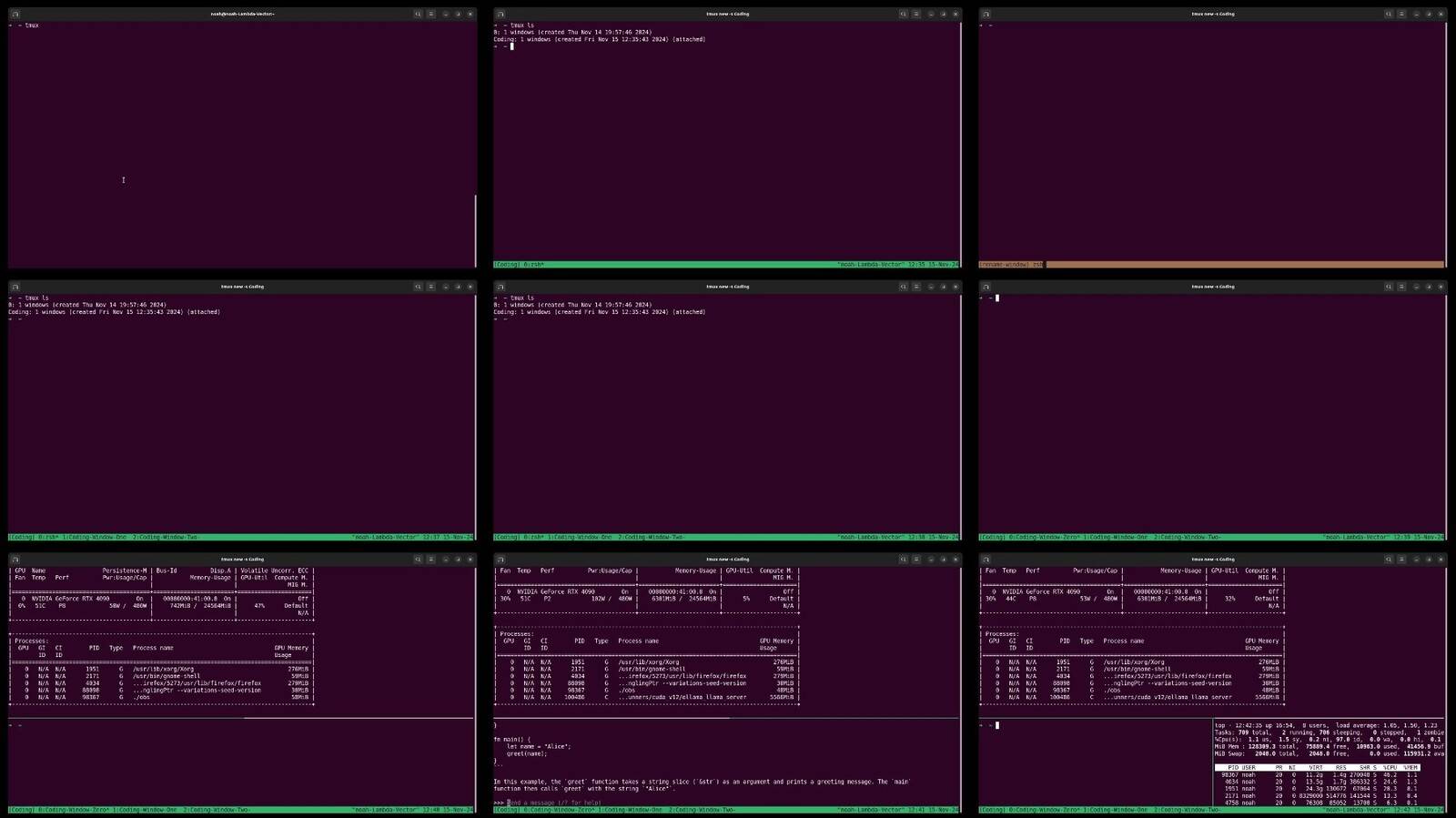
Task: Click [Coding] session name in 12:37 terminal status bar
Action: (x=22, y=538)
